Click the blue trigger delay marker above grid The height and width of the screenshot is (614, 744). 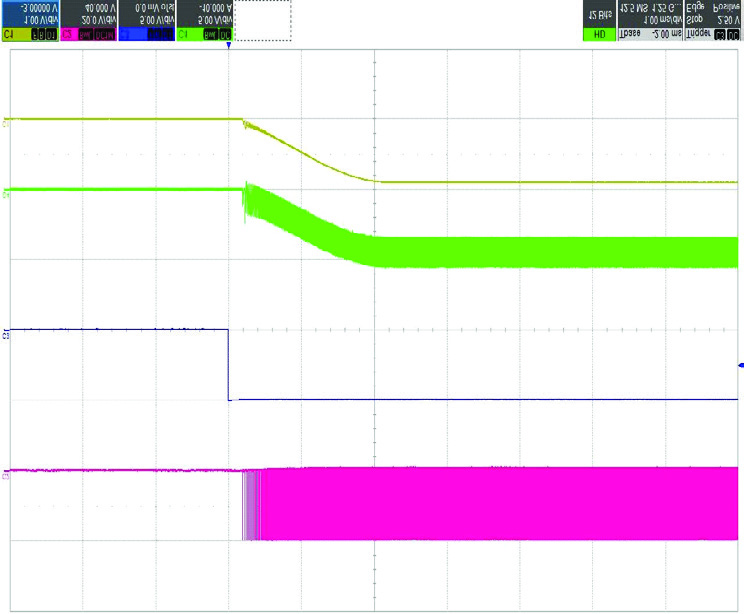(229, 46)
